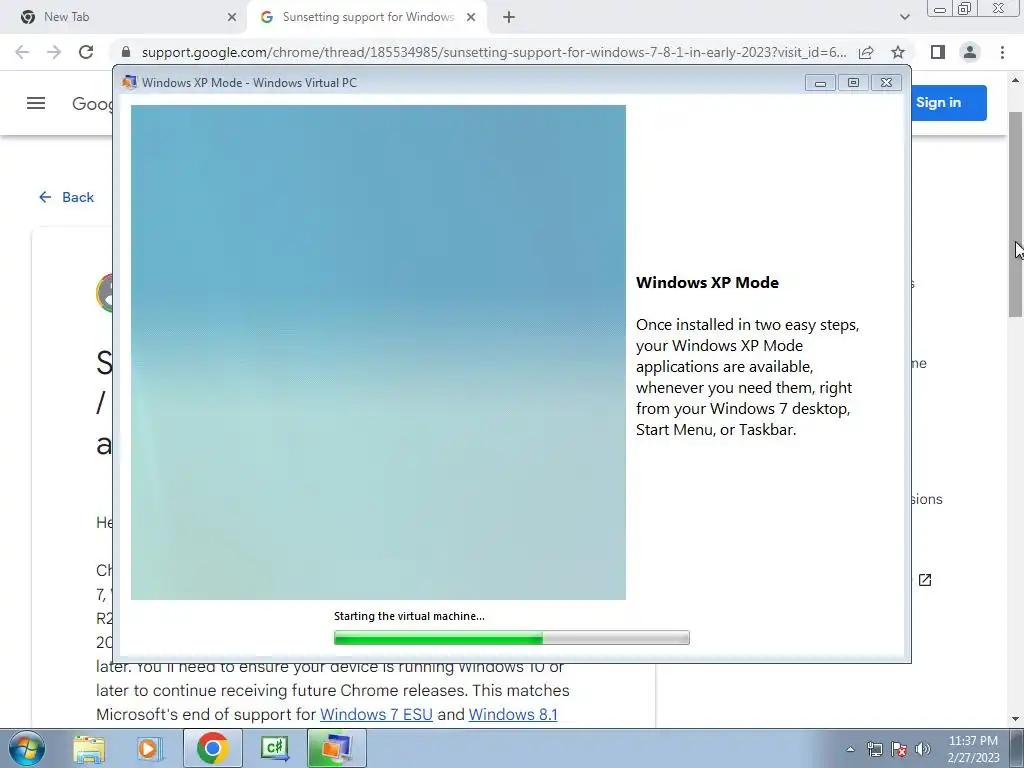Switch to the New Tab browser tab
The image size is (1024, 768).
124,17
